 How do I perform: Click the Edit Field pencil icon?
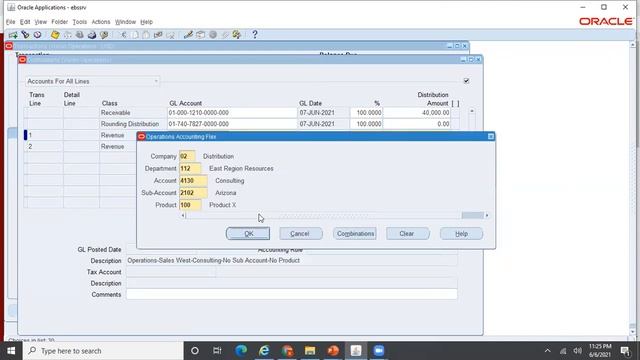(188, 35)
